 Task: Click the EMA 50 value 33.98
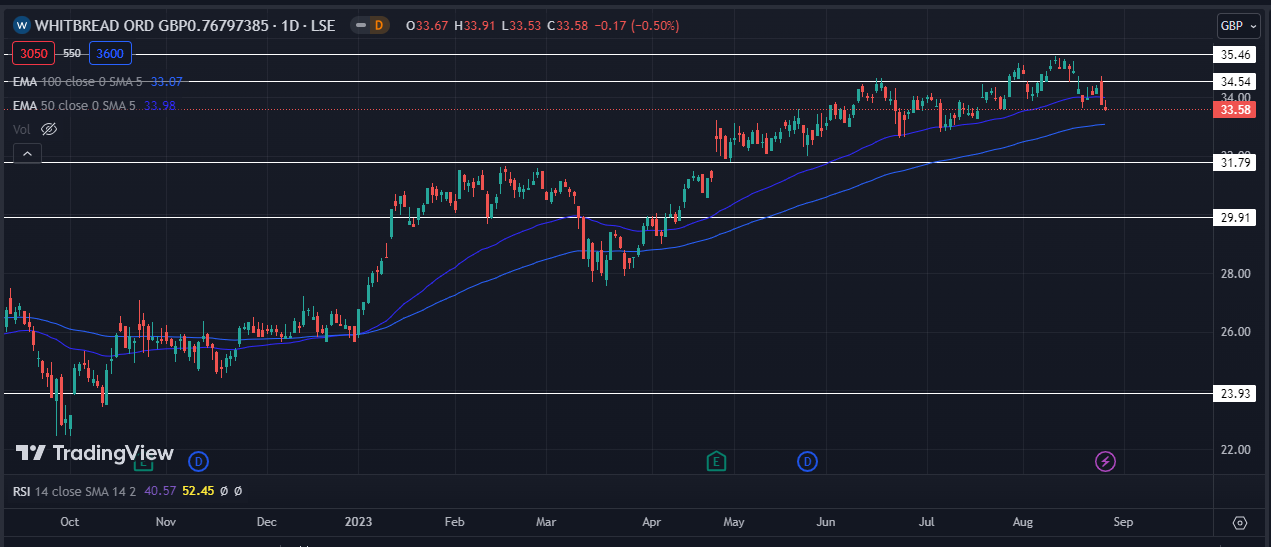[160, 105]
